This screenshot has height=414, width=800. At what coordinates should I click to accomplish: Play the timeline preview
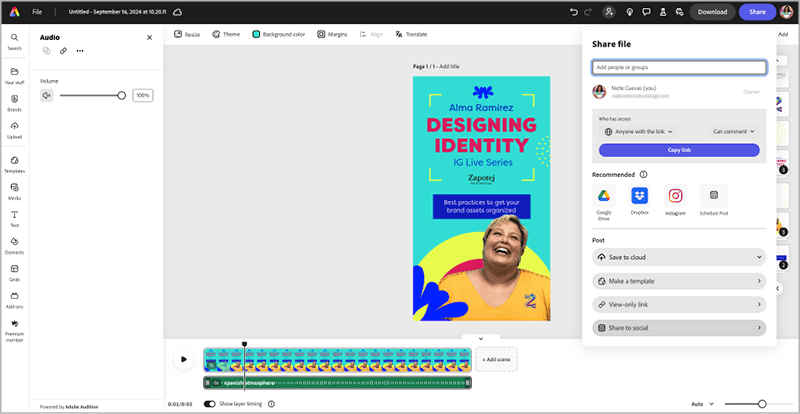(184, 358)
